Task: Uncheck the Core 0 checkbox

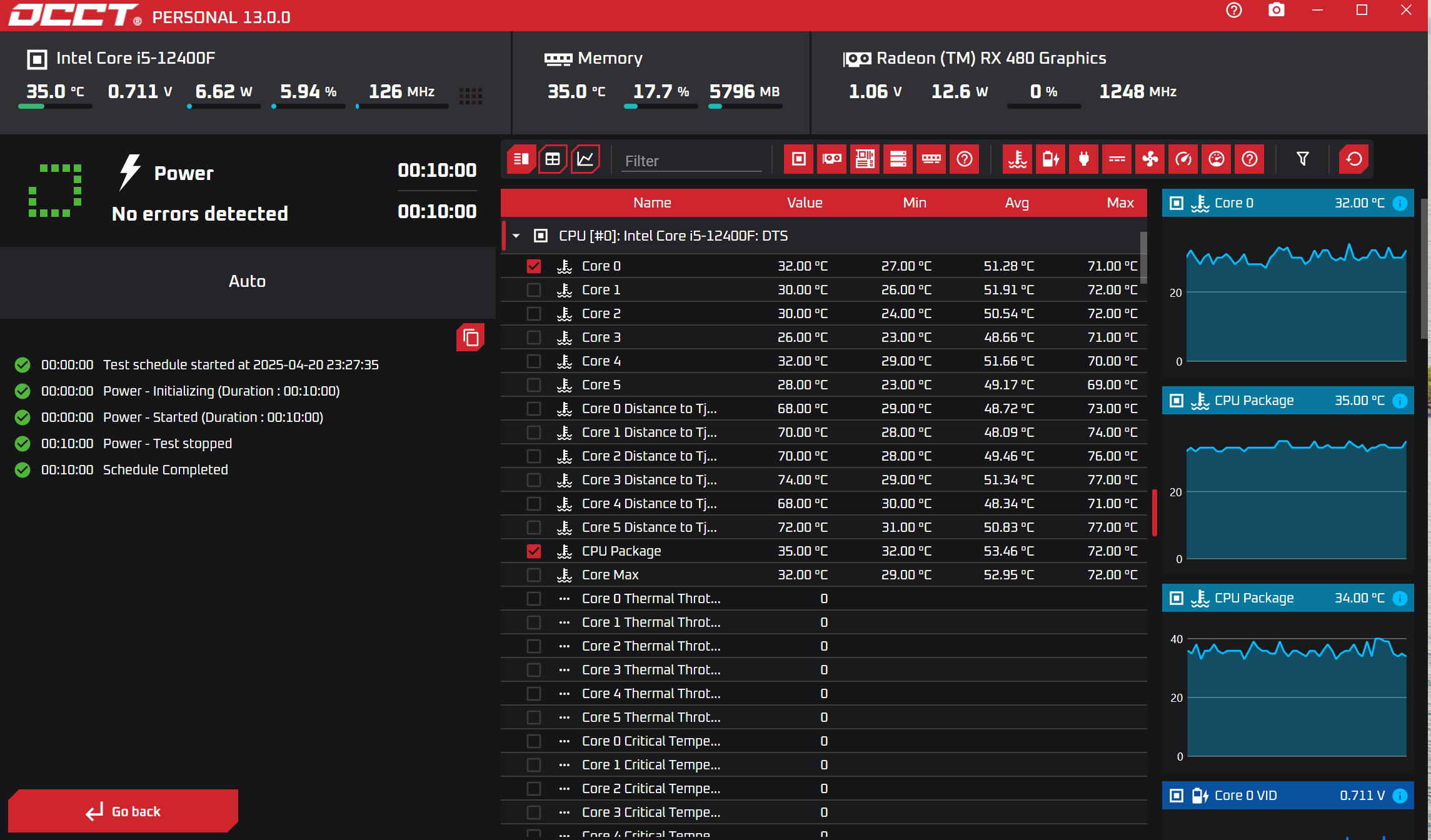Action: coord(533,266)
